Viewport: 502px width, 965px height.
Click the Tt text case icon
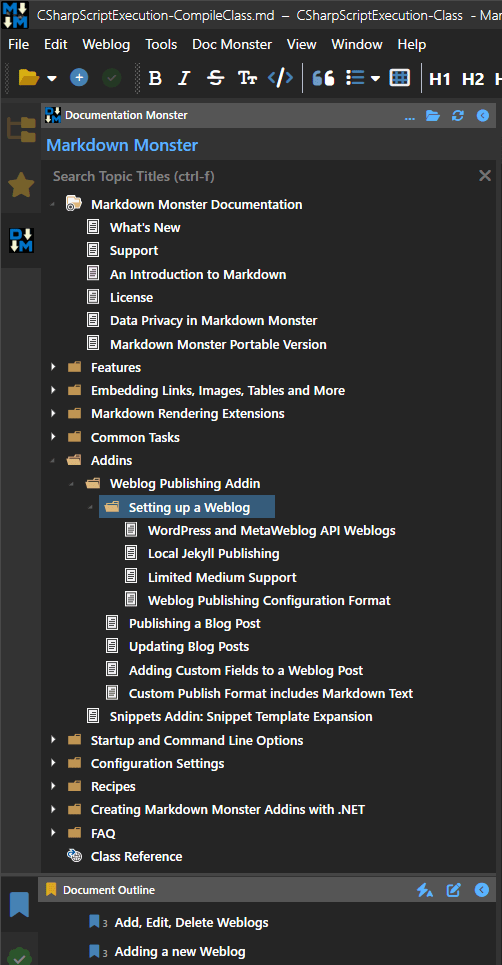pos(247,78)
